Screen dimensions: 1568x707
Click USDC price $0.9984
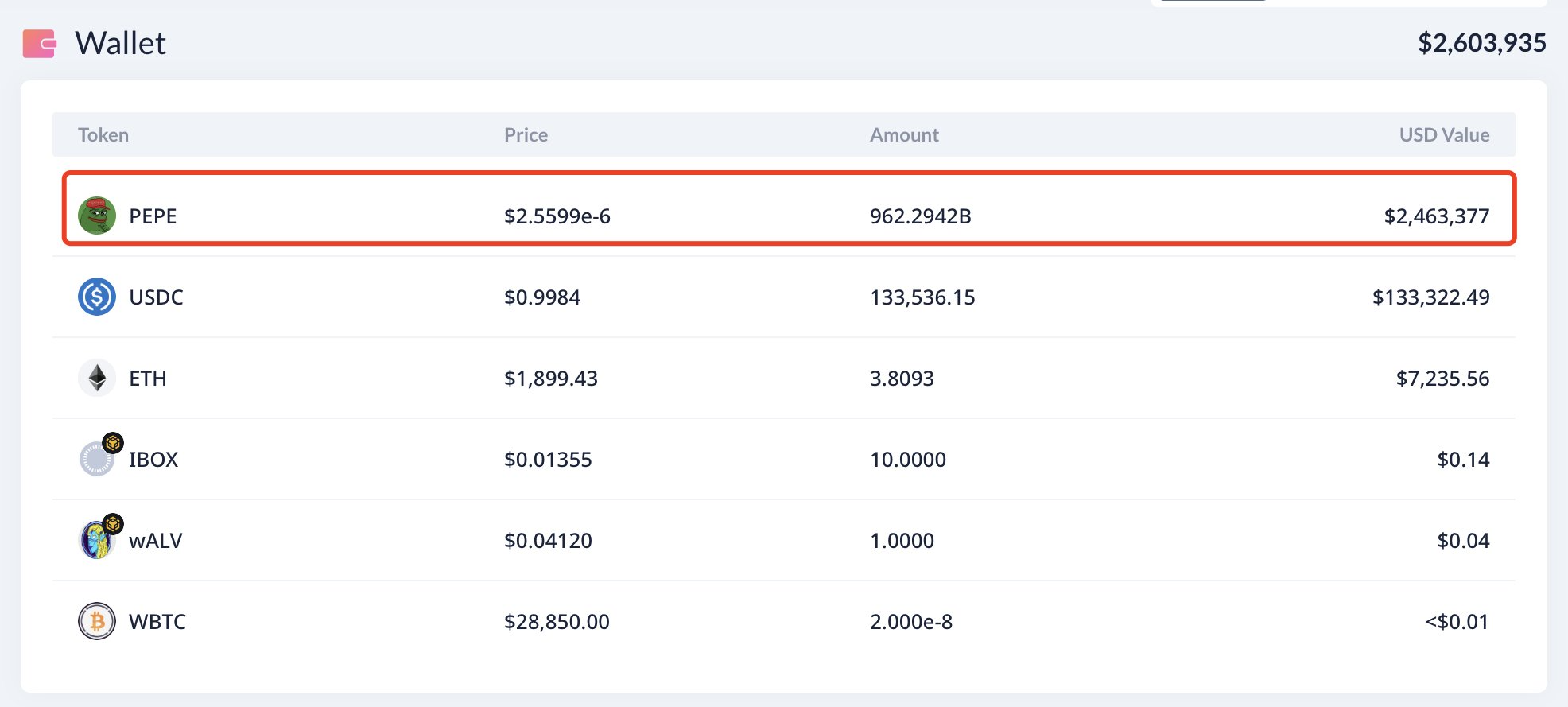pos(542,297)
